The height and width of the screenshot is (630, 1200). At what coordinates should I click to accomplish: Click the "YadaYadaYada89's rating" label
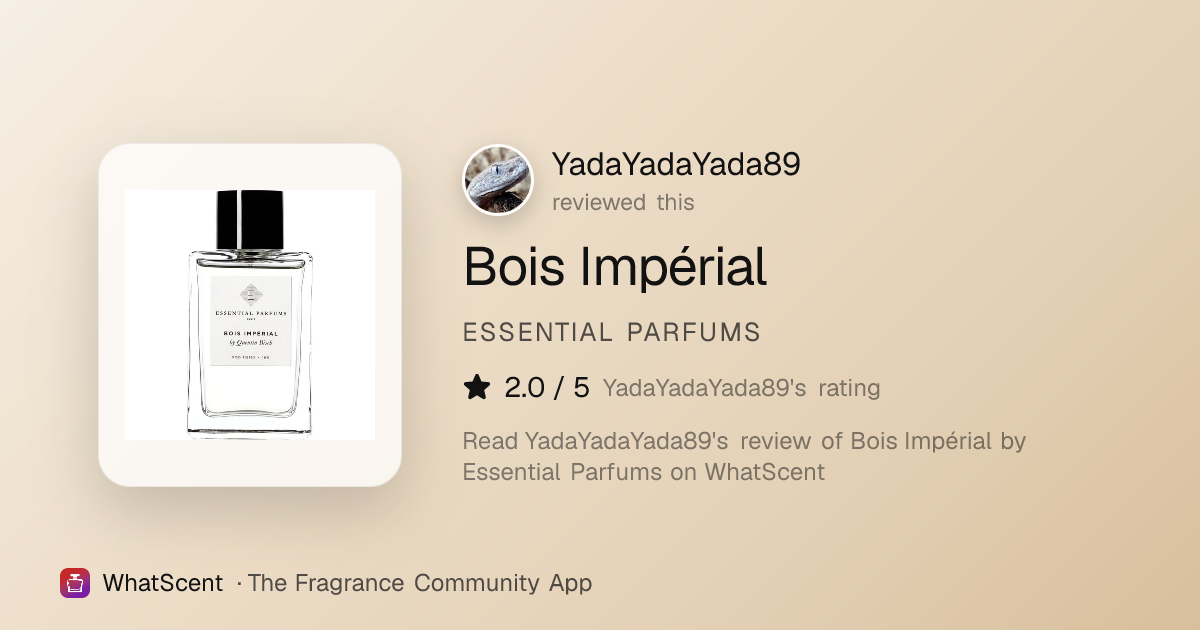[741, 388]
